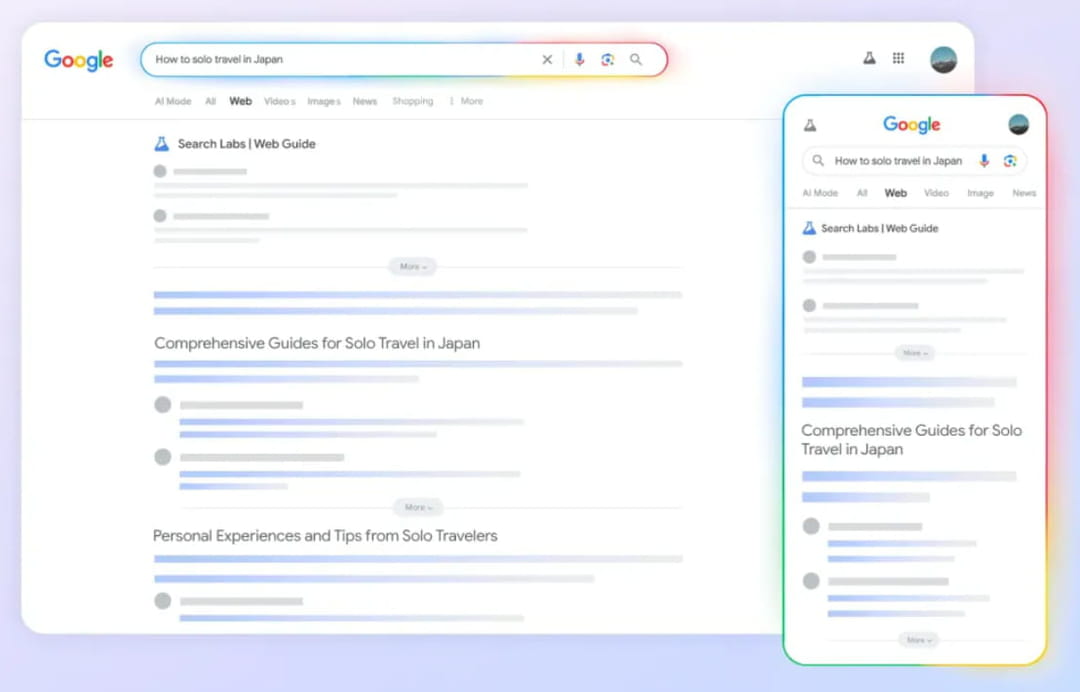Expand the bottom More button on mobile
The width and height of the screenshot is (1080, 692).
click(x=919, y=640)
